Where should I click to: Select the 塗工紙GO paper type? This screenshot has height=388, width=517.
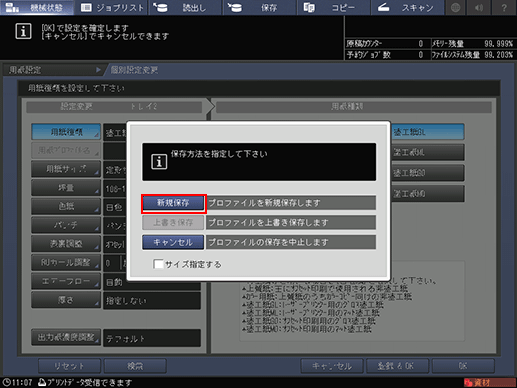[427, 173]
